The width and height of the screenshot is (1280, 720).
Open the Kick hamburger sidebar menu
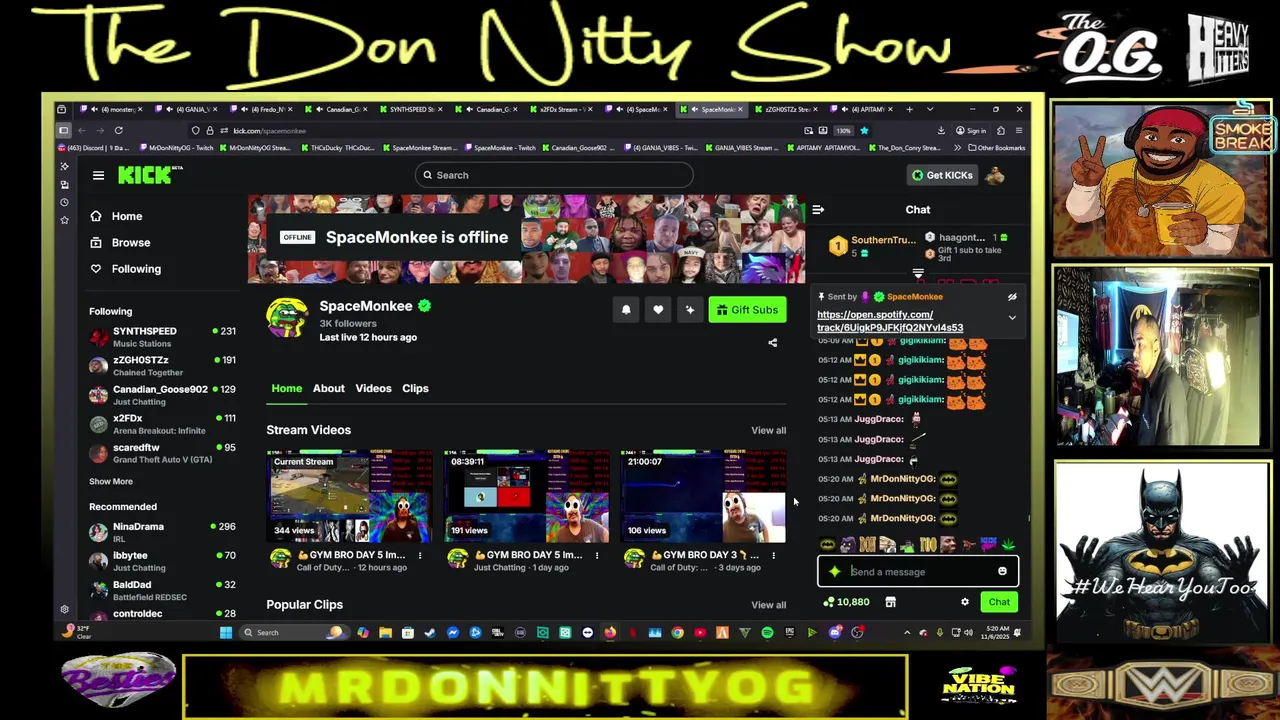pos(98,175)
